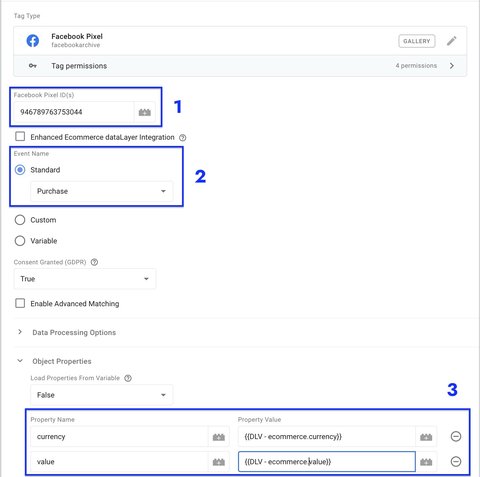Viewport: 480px width, 477px height.
Task: Collapse the Object Properties section
Action: (20, 361)
